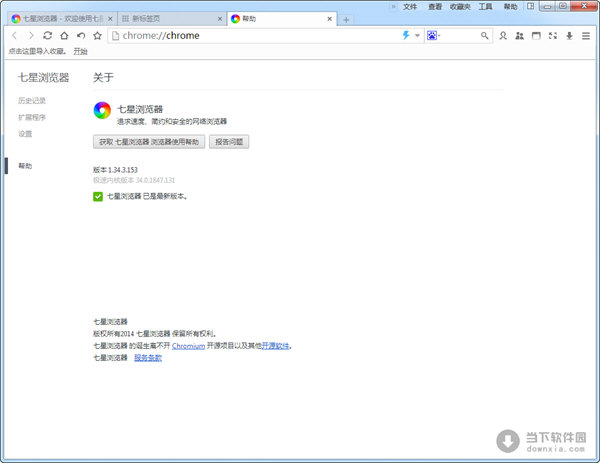Click the green up-to-date checkmark icon
Viewport: 600px width, 463px height.
(x=98, y=197)
